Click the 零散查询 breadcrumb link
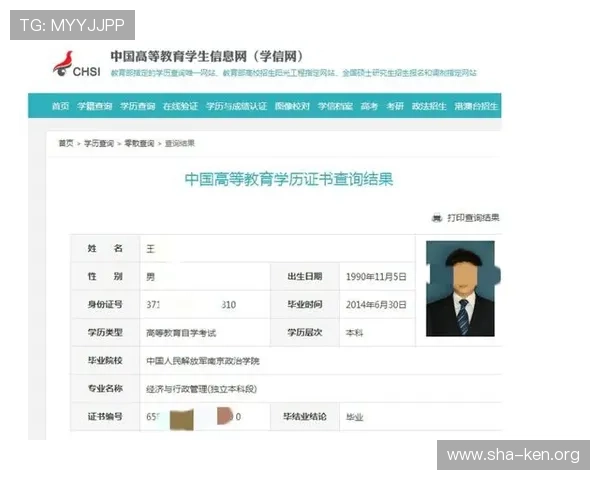Screen dimensions: 600x480 pos(139,144)
